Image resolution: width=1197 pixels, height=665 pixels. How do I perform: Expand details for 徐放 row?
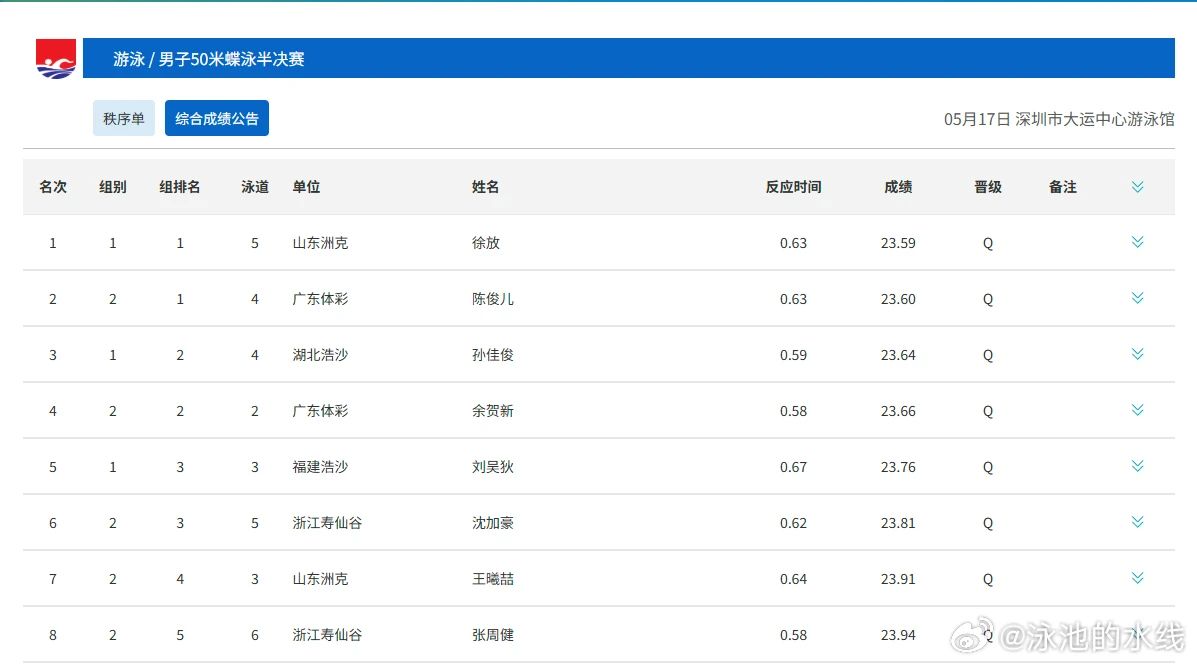[1137, 242]
